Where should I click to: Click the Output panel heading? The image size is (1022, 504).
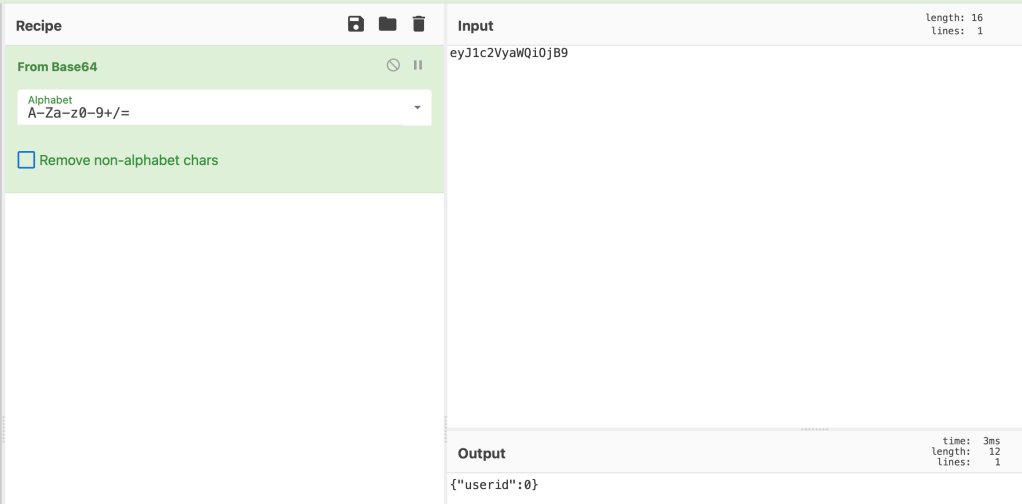click(x=481, y=453)
